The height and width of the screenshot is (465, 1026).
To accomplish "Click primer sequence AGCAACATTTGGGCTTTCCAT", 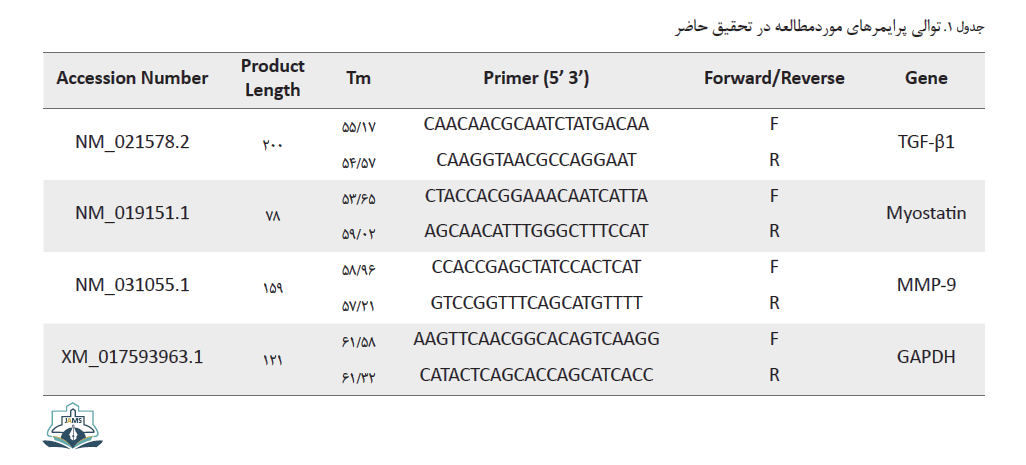I will click(537, 231).
